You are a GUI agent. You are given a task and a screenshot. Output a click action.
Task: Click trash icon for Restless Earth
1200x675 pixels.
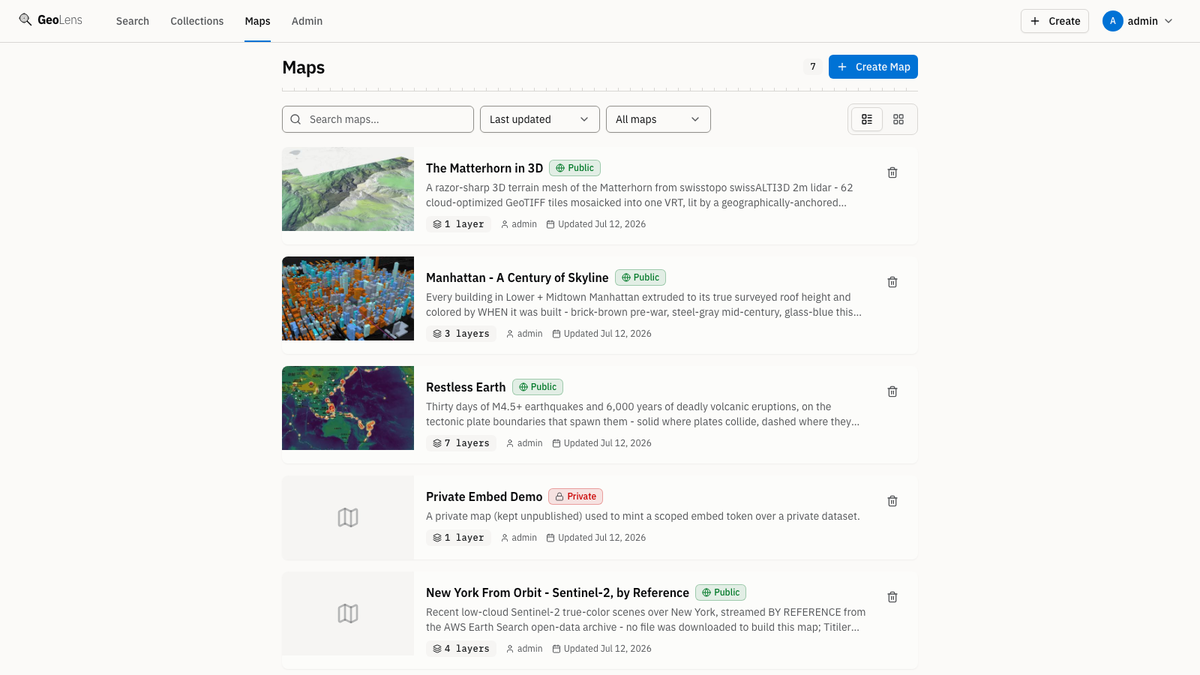[892, 391]
